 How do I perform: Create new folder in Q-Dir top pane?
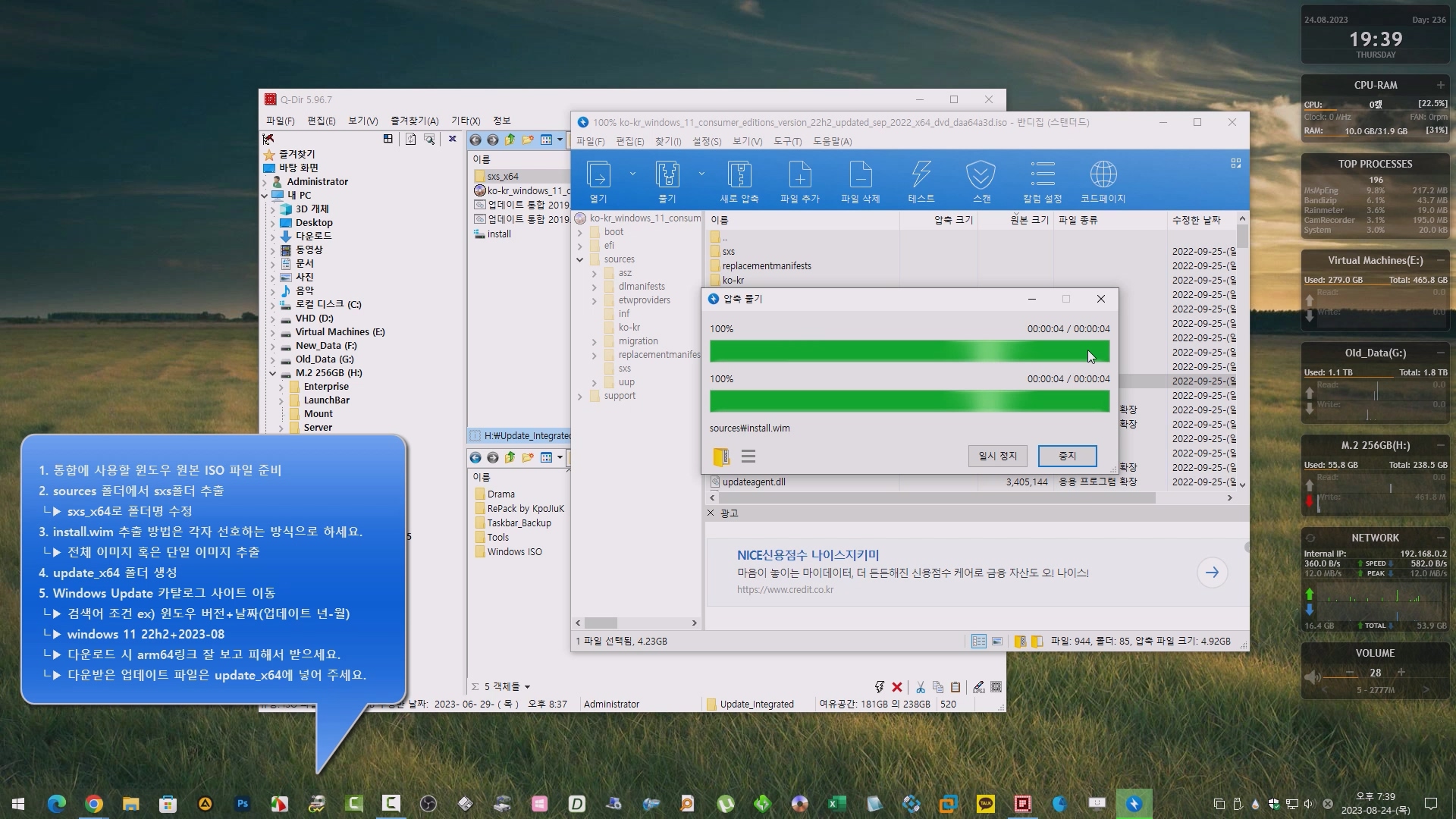point(528,140)
